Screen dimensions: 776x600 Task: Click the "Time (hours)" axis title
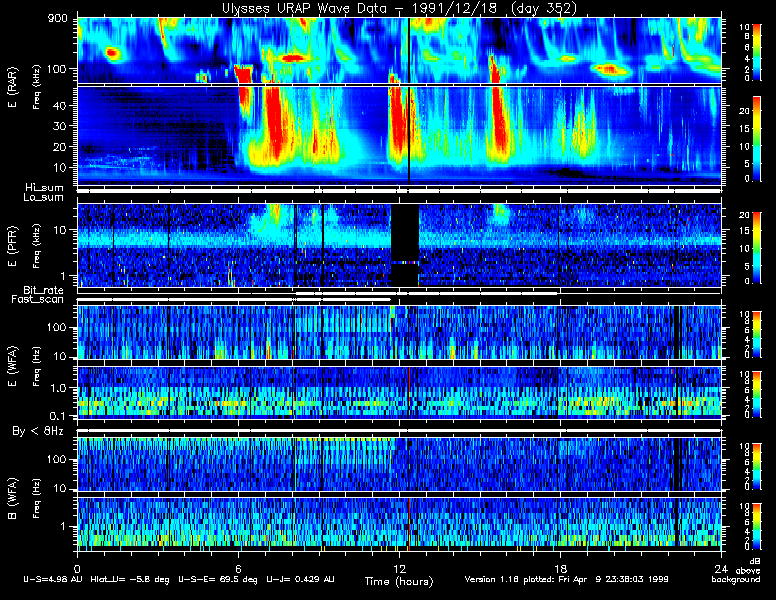399,581
